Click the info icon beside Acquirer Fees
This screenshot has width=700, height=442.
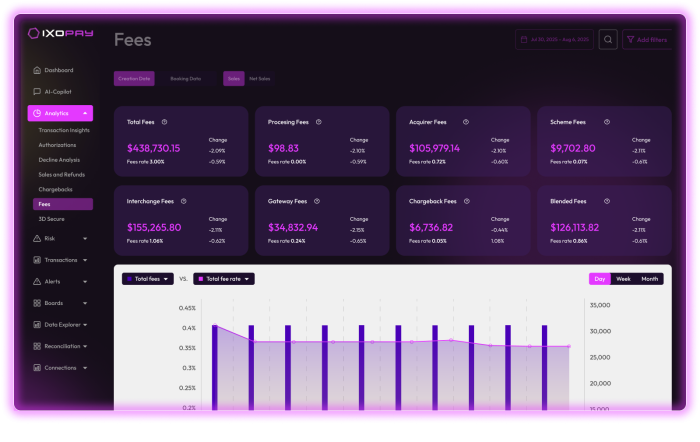[x=466, y=122]
